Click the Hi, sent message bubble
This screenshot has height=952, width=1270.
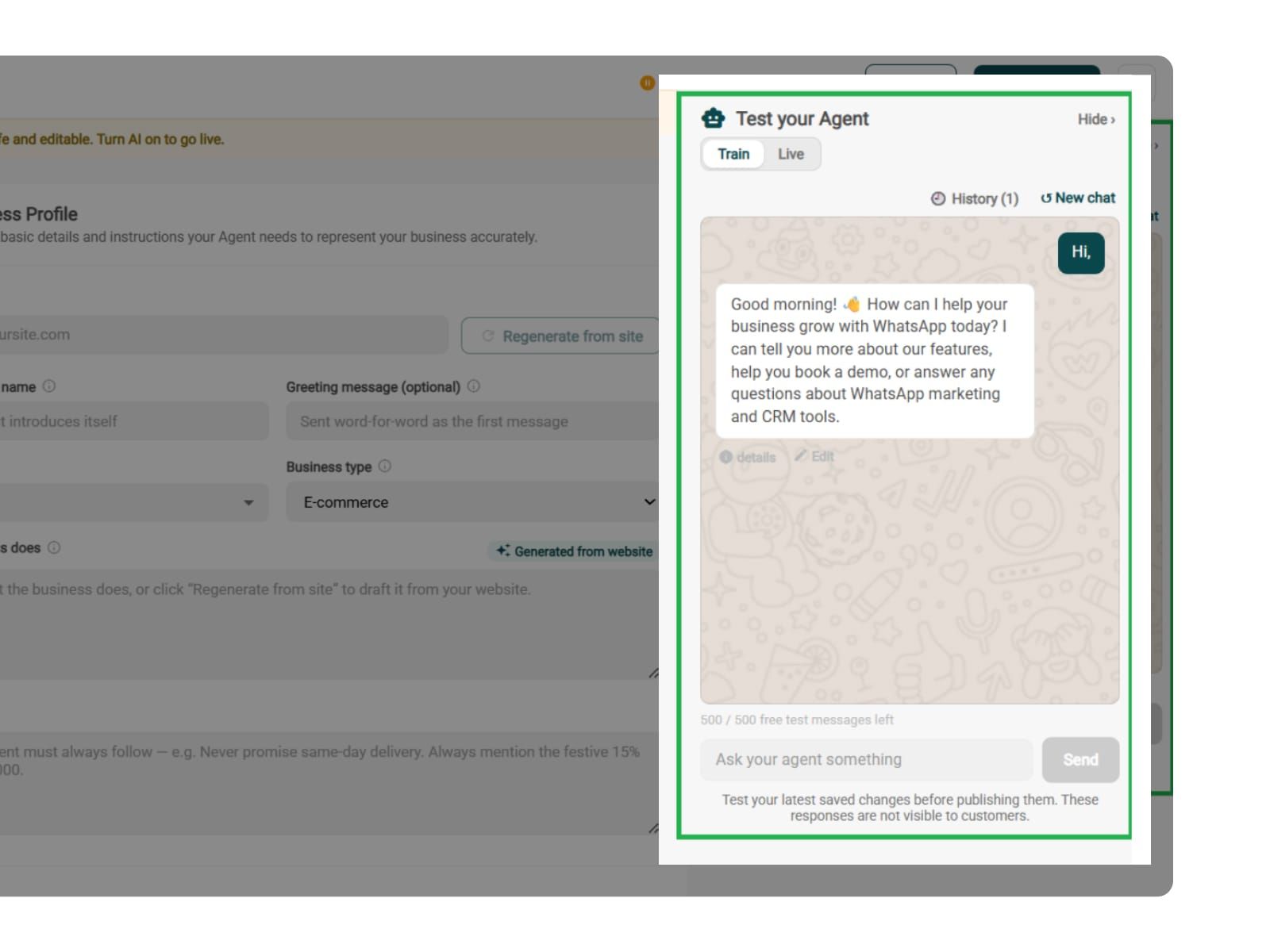(1081, 252)
